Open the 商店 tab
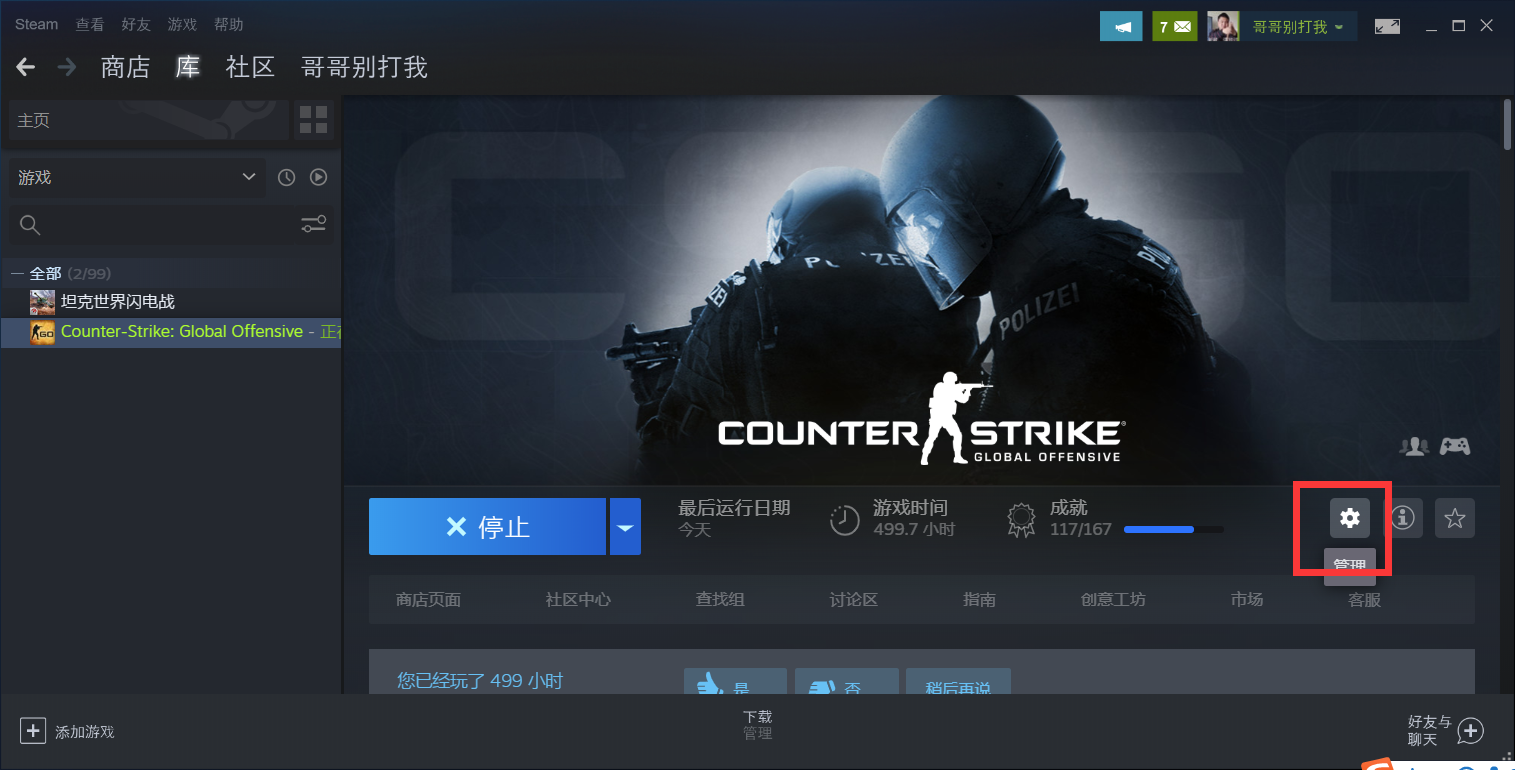 (x=125, y=67)
